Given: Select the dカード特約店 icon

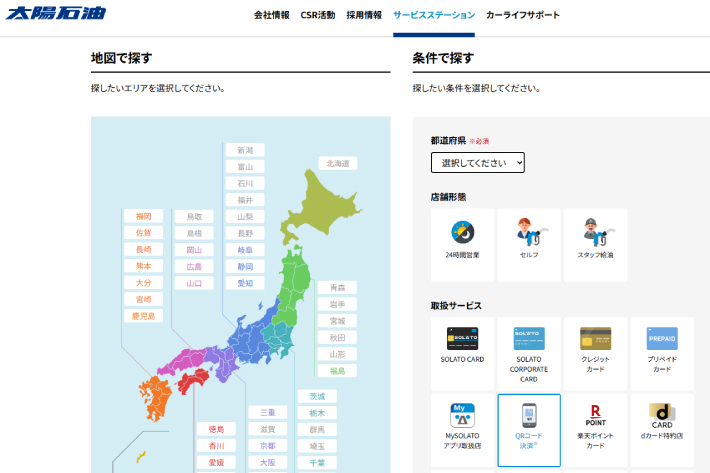Looking at the screenshot, I should tap(661, 428).
